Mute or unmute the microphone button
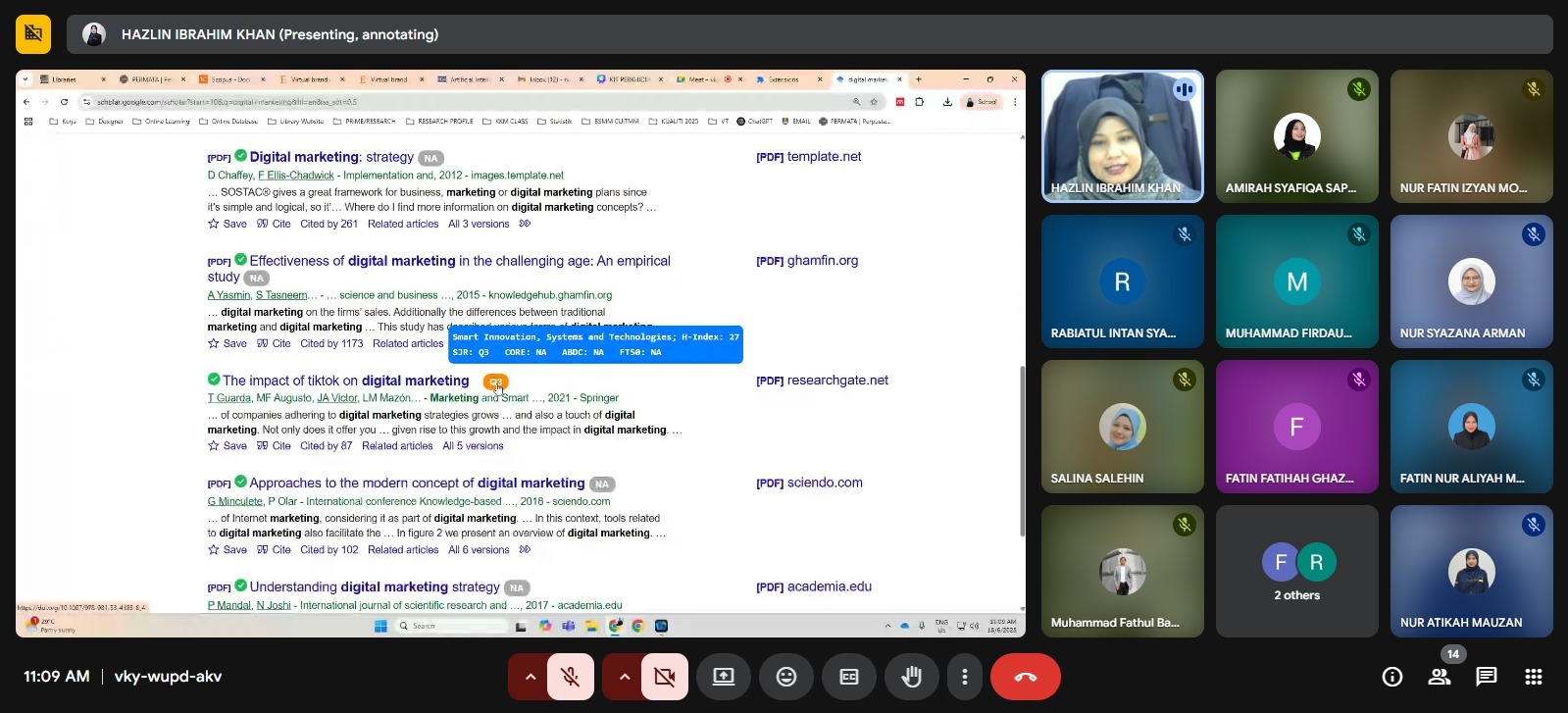This screenshot has height=713, width=1568. 571,677
